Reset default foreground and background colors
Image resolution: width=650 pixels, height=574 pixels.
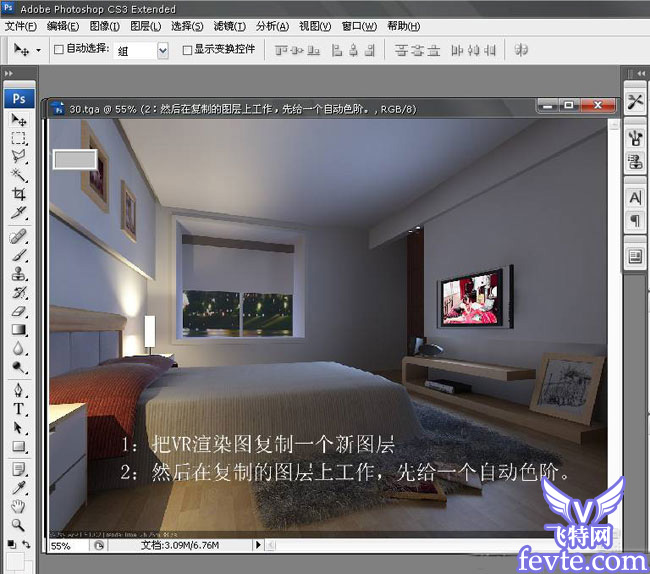click(x=11, y=544)
